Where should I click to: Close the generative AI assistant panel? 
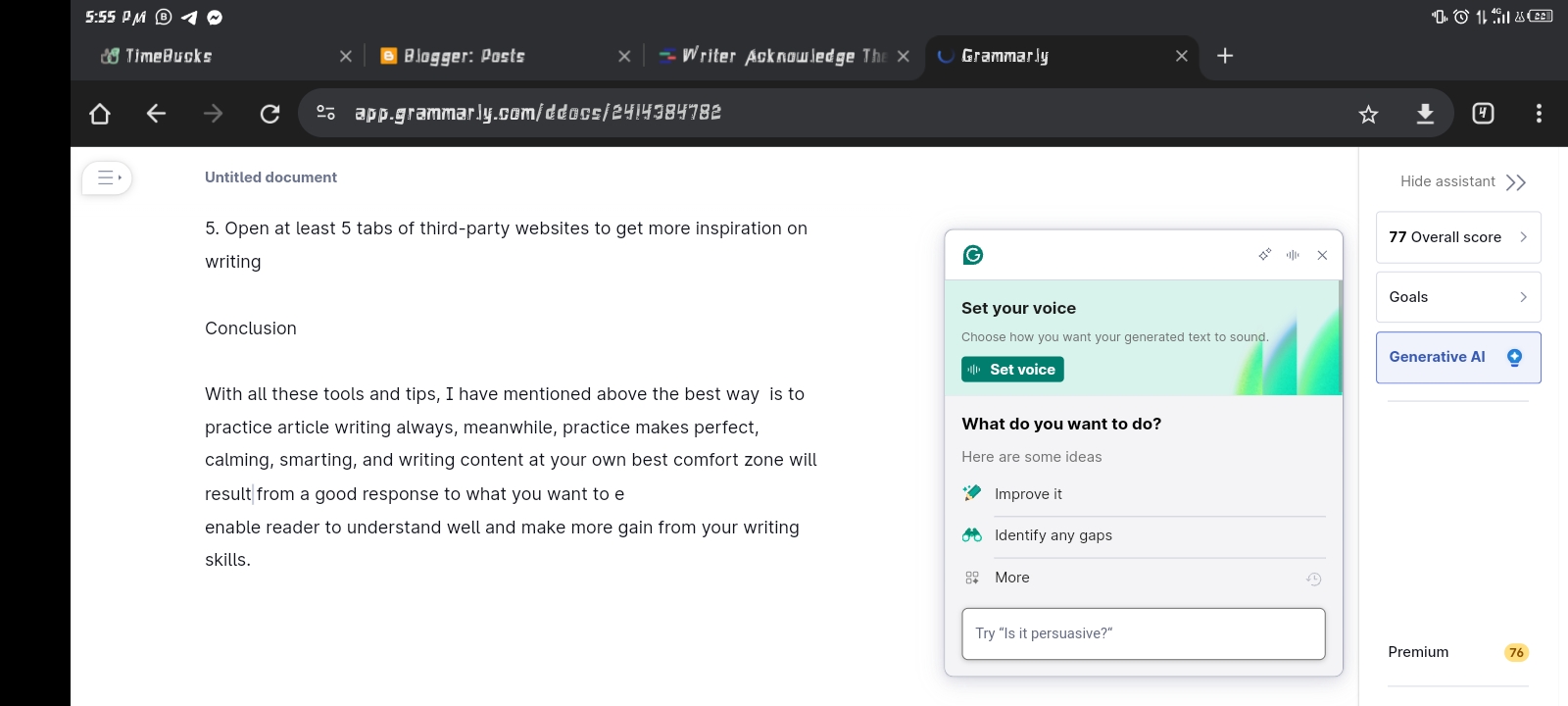pyautogui.click(x=1322, y=255)
